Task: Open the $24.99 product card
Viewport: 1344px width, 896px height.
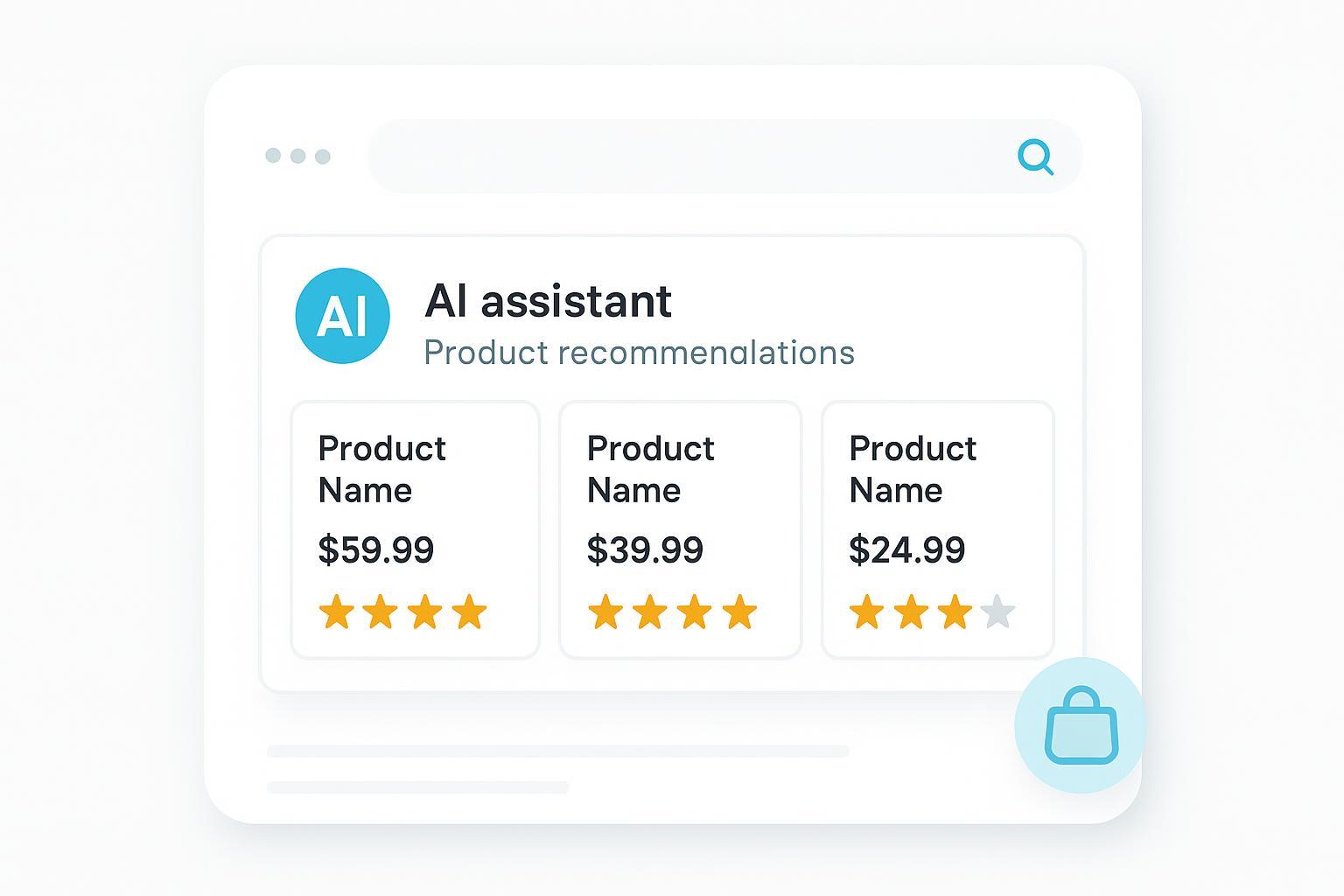Action: (x=937, y=529)
